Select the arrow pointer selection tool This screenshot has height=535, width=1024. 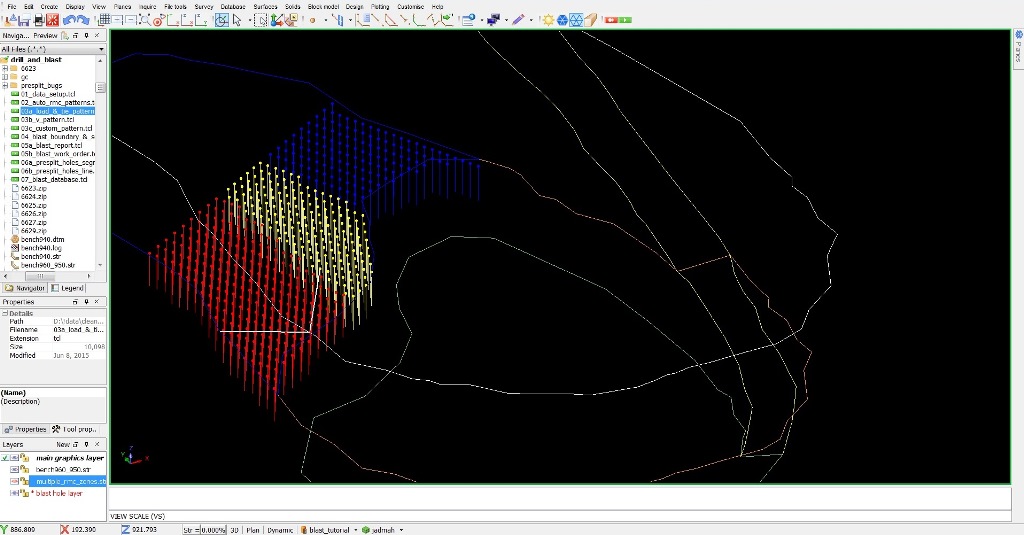pos(237,20)
